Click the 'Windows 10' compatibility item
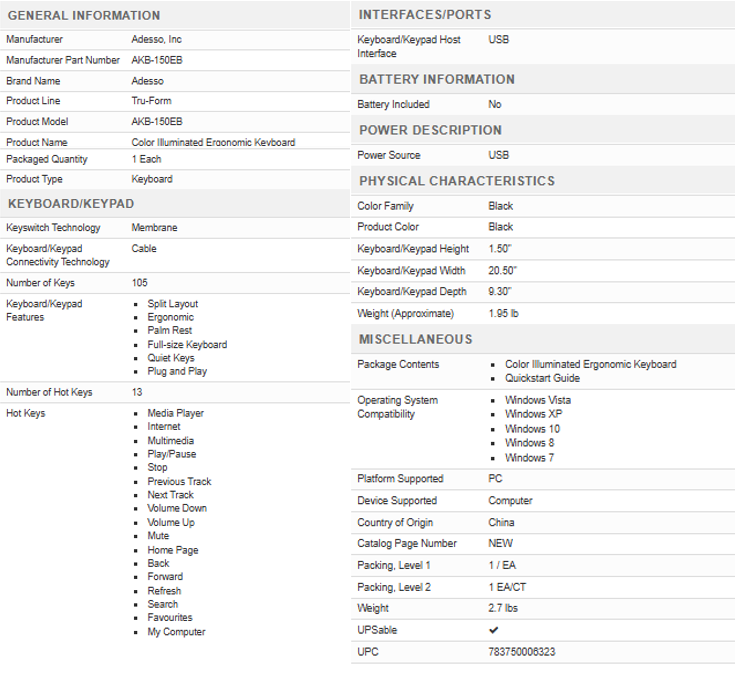The height and width of the screenshot is (675, 736). (x=532, y=429)
